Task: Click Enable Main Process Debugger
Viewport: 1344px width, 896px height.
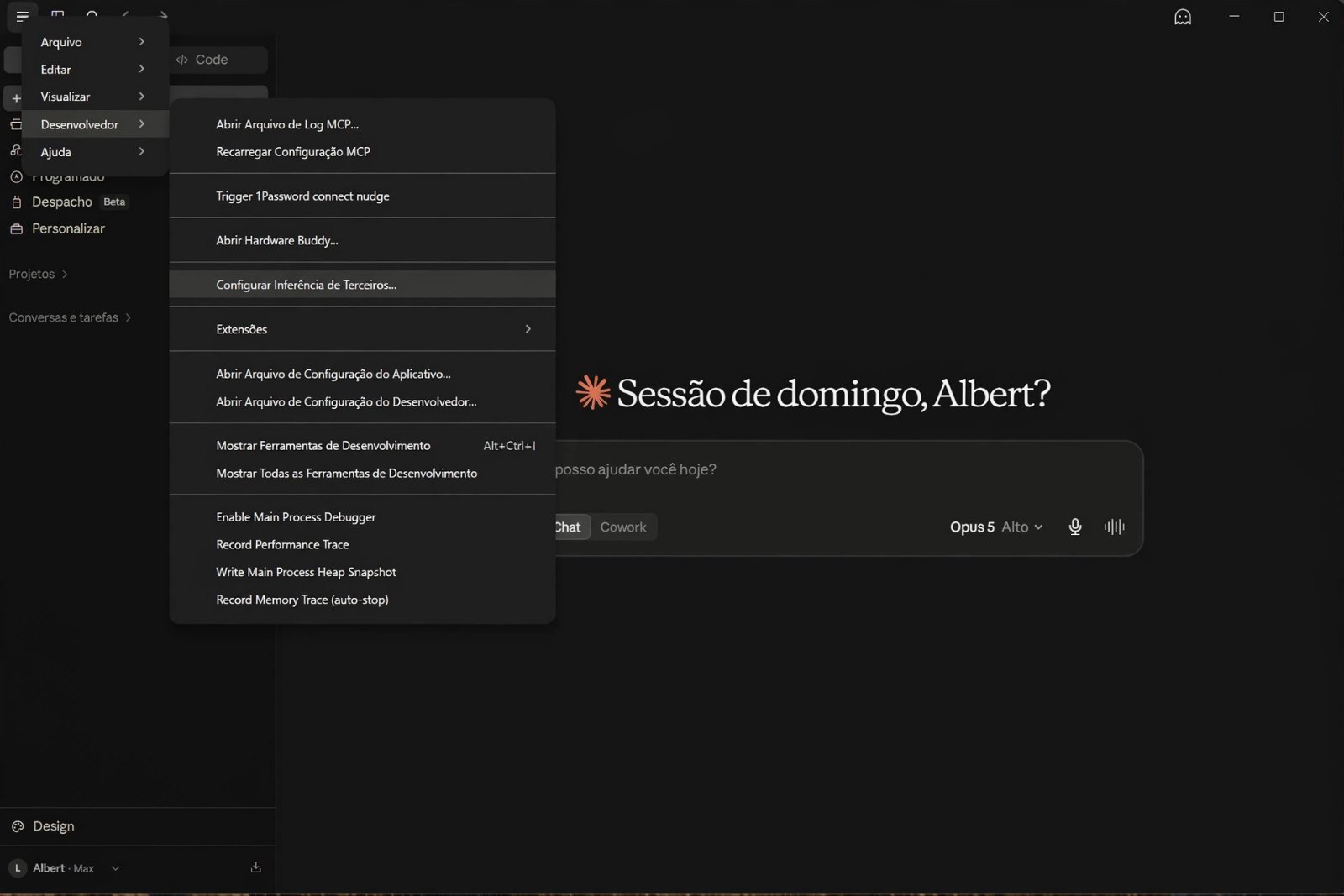Action: pos(362,517)
